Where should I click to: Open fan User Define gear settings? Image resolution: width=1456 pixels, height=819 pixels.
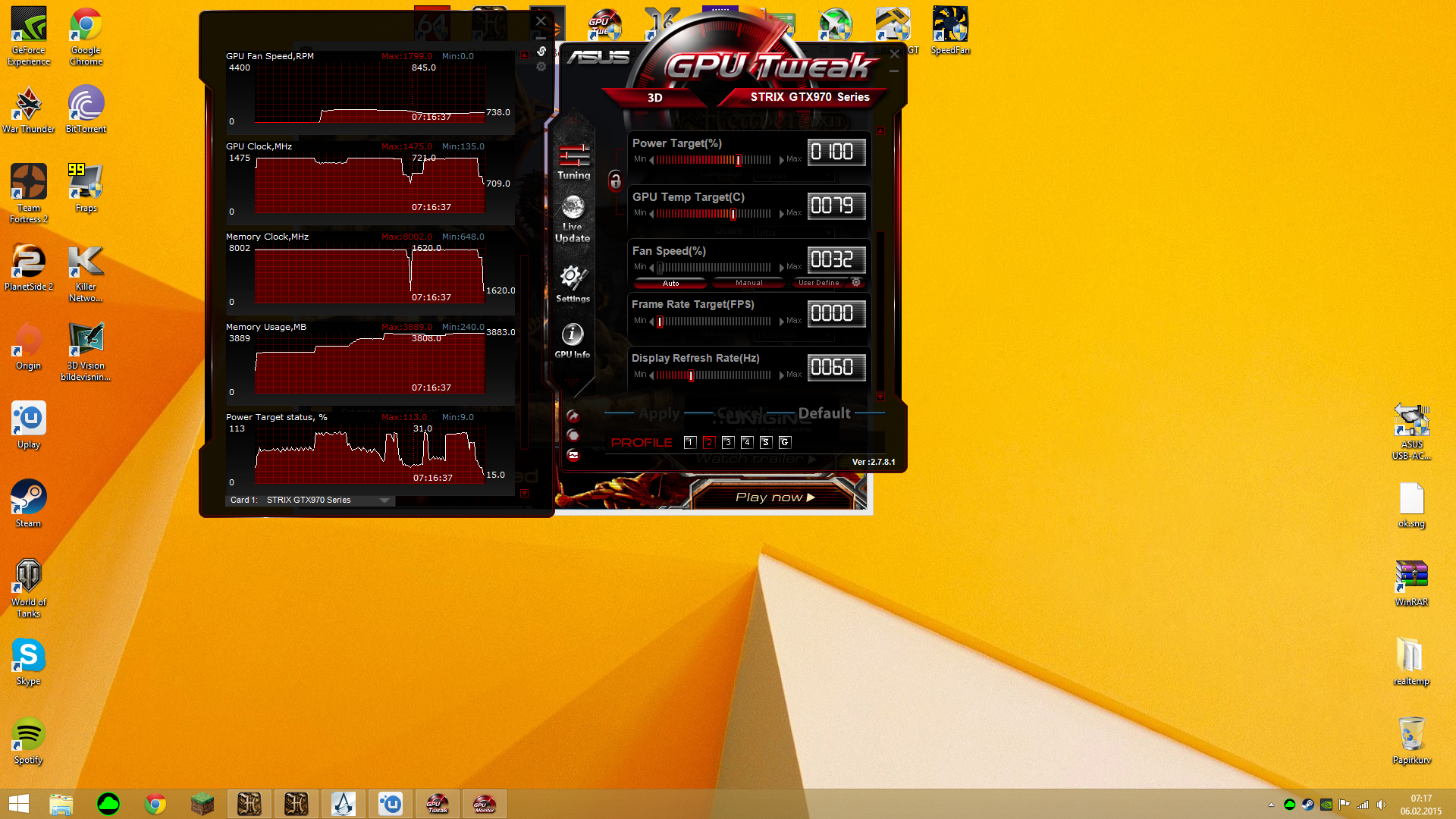(856, 282)
